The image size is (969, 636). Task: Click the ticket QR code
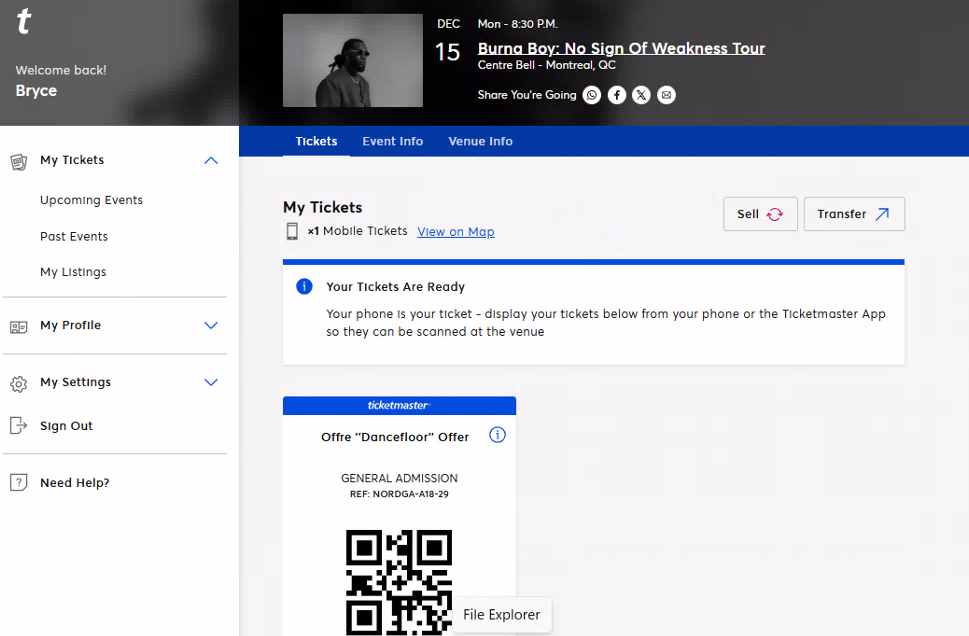399,582
